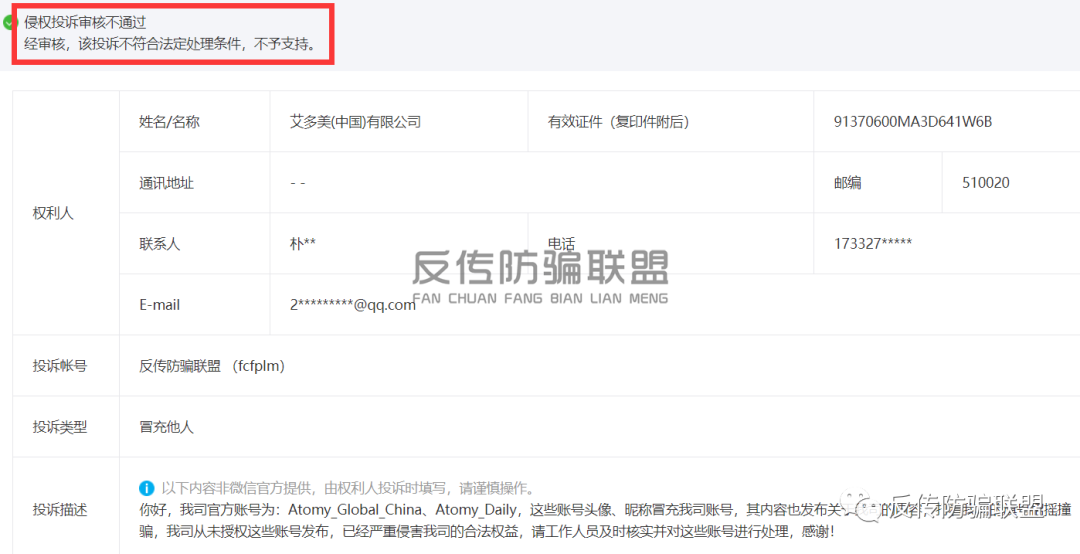The height and width of the screenshot is (554, 1080).
Task: Select company name '艾多美(中国)有限公司'
Action: [x=355, y=123]
